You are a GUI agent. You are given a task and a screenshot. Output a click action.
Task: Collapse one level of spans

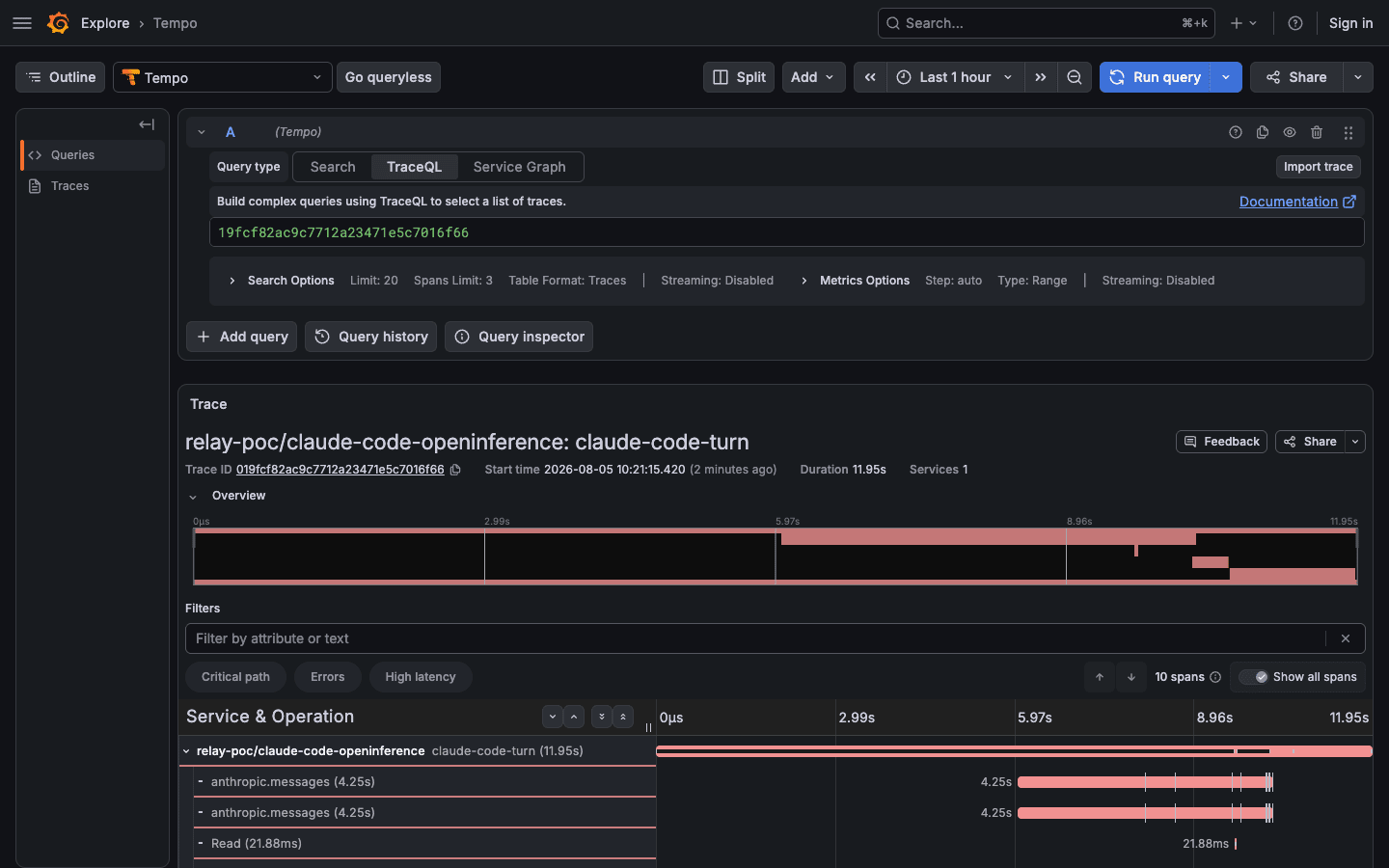click(574, 717)
